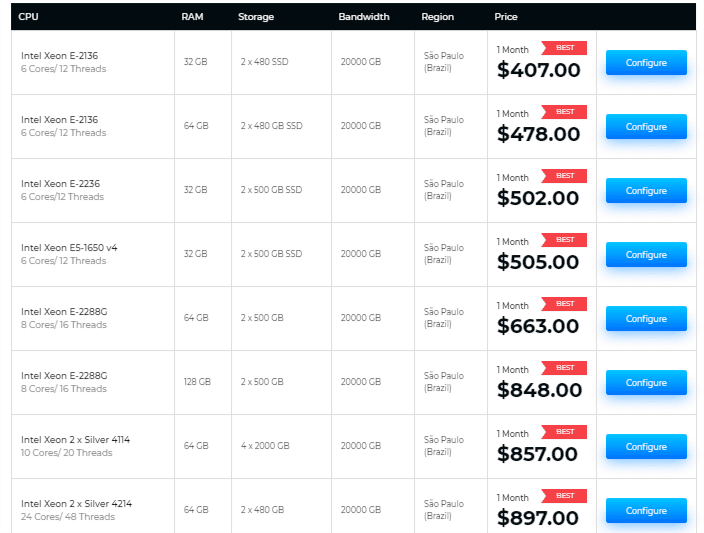Click the CPU column header

click(28, 17)
